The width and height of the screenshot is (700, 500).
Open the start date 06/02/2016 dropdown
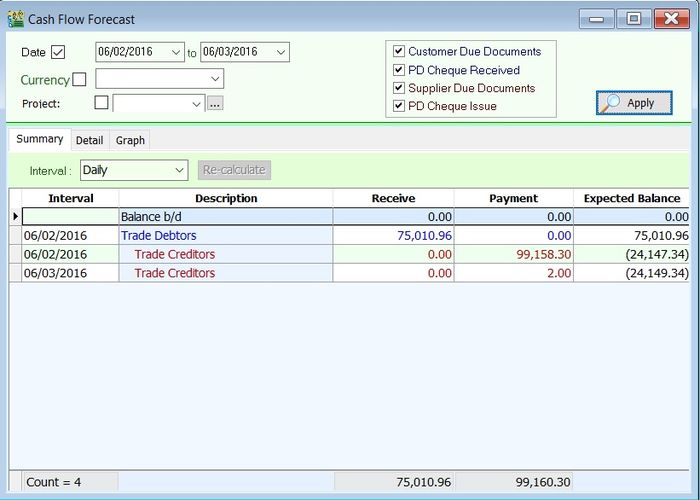pyautogui.click(x=176, y=52)
